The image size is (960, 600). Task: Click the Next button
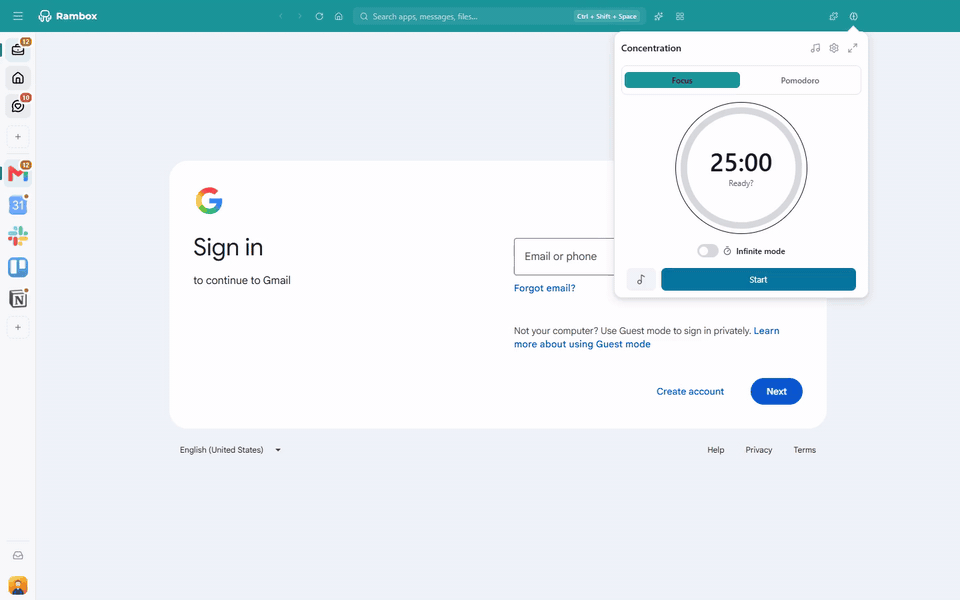click(x=776, y=391)
